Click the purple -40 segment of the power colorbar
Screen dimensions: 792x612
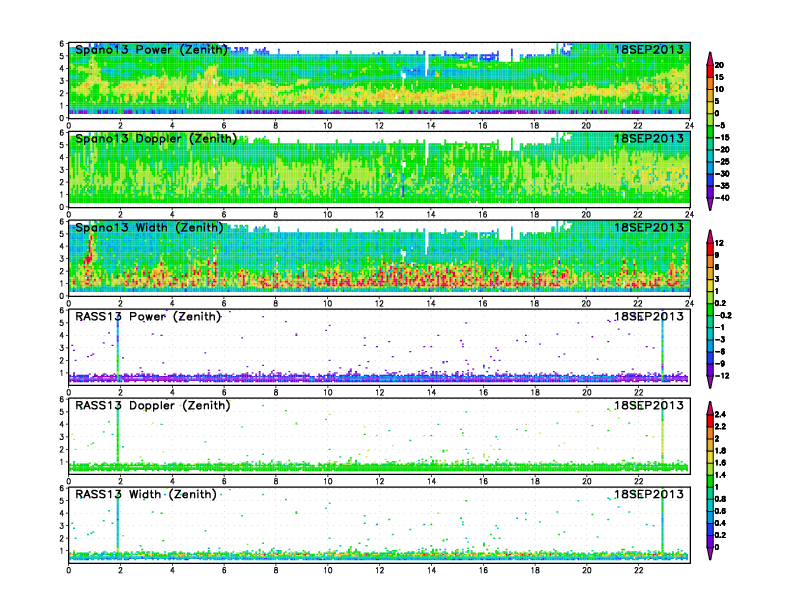[710, 192]
